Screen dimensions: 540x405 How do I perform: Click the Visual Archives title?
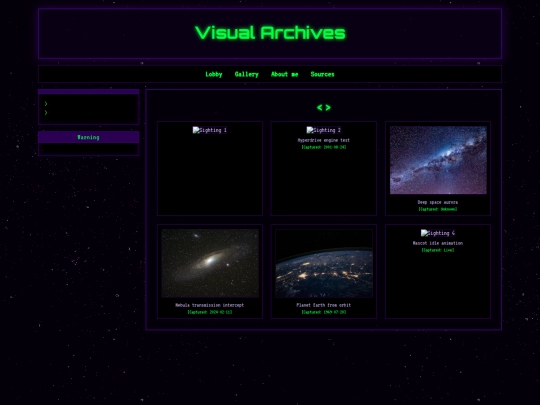point(270,33)
